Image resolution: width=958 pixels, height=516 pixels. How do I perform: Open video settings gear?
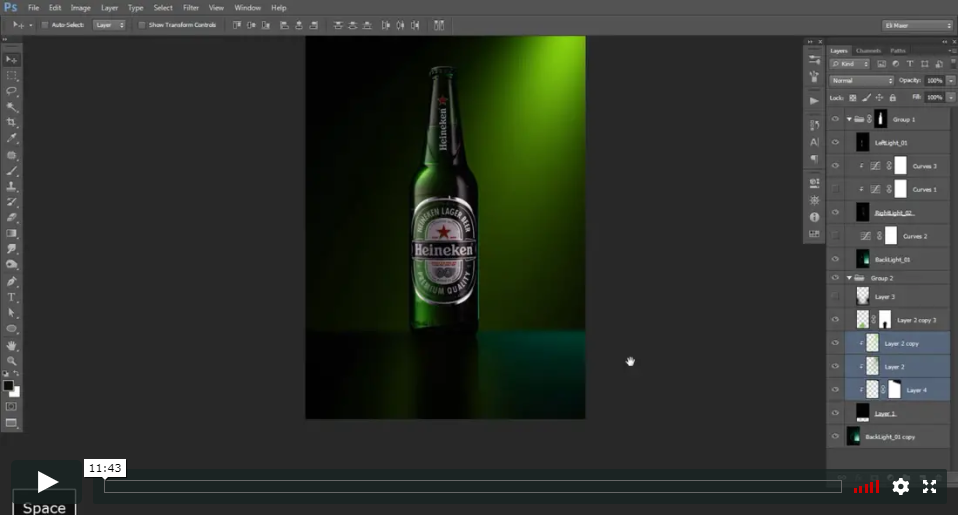pos(900,486)
